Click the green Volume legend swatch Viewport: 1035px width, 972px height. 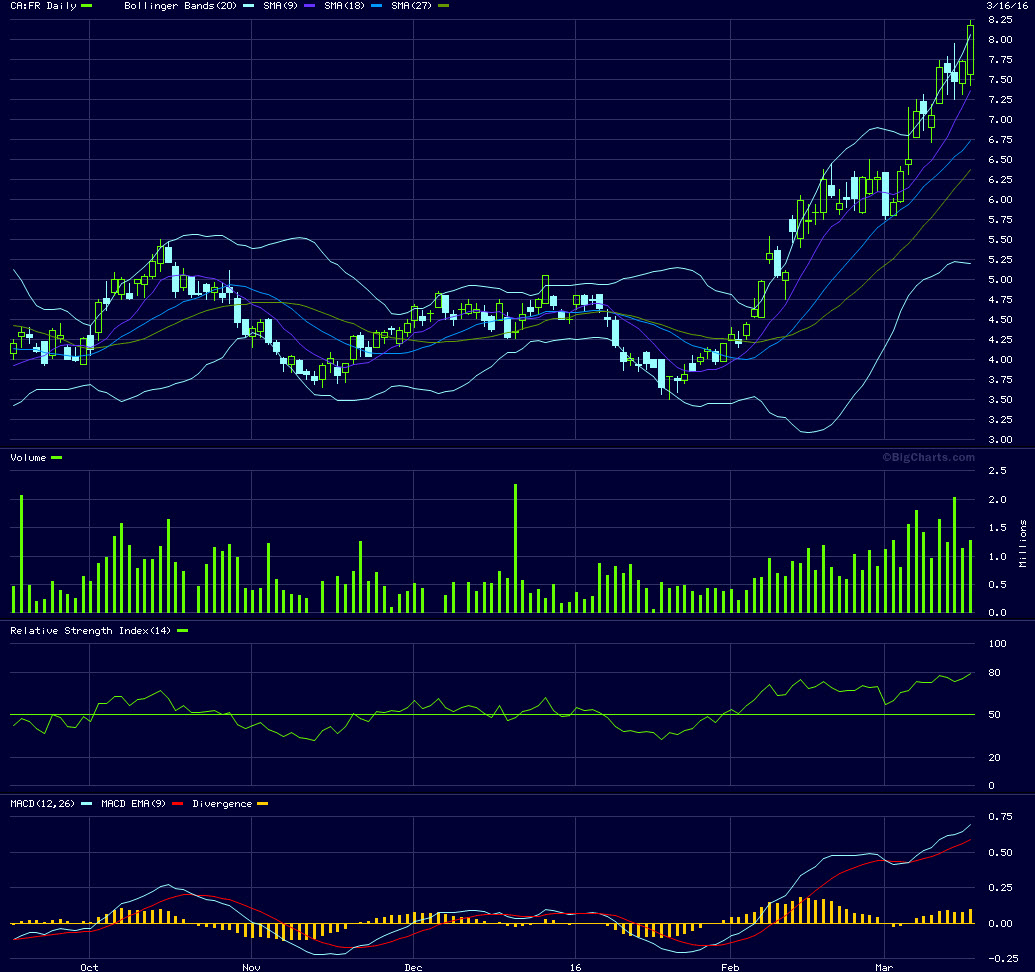(57, 458)
